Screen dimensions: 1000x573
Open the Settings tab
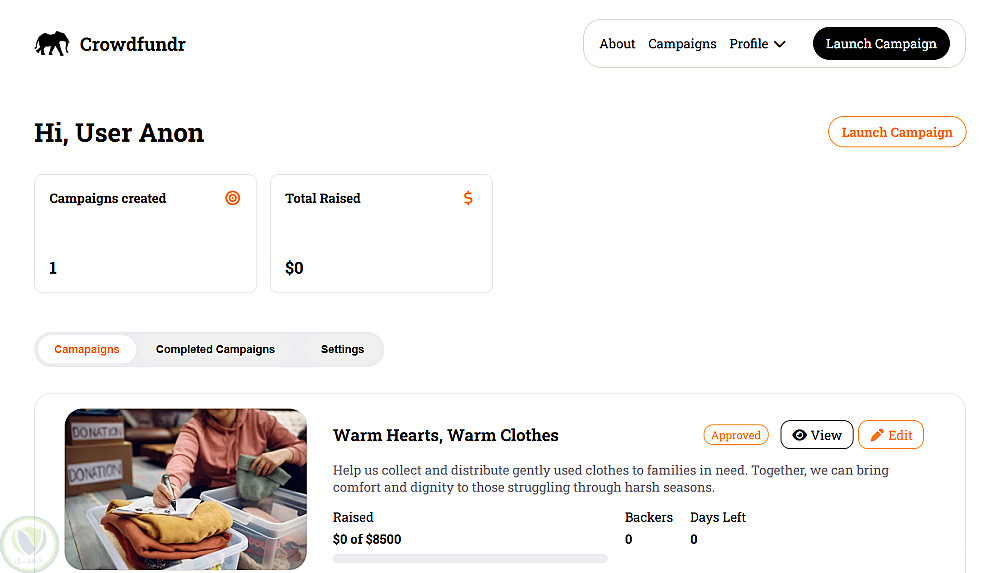[342, 349]
